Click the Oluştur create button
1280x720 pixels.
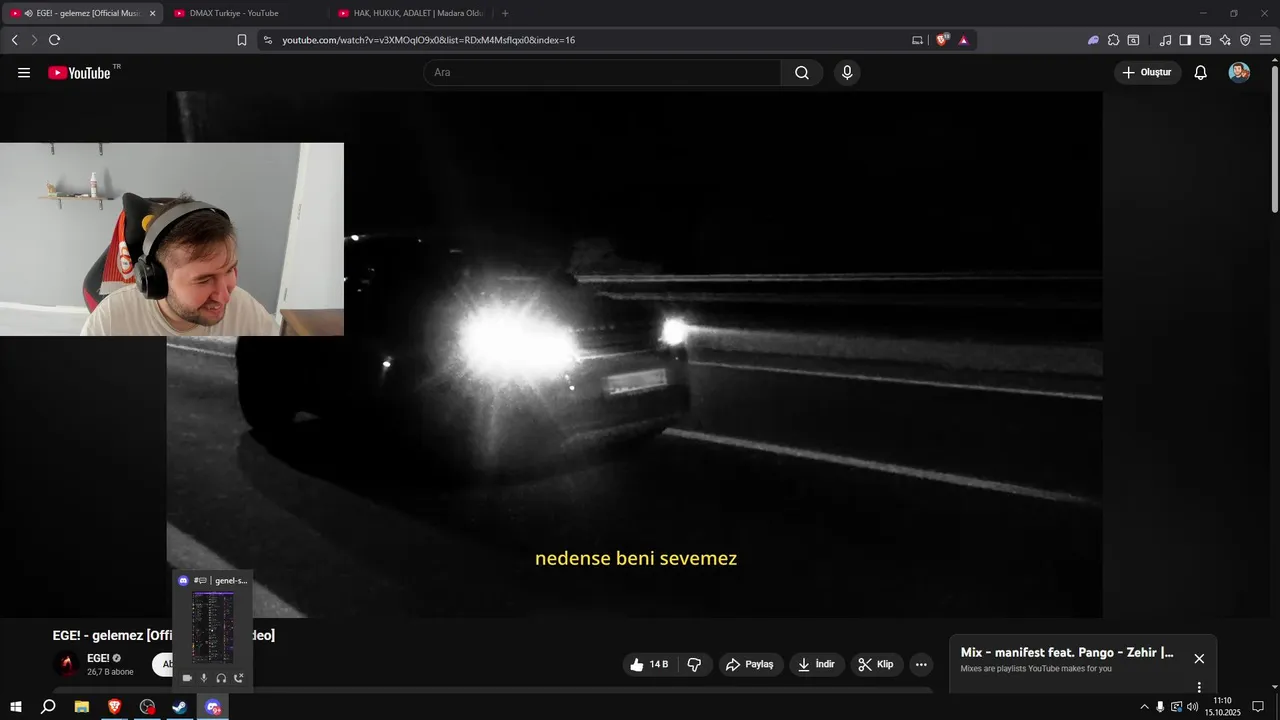(x=1147, y=73)
